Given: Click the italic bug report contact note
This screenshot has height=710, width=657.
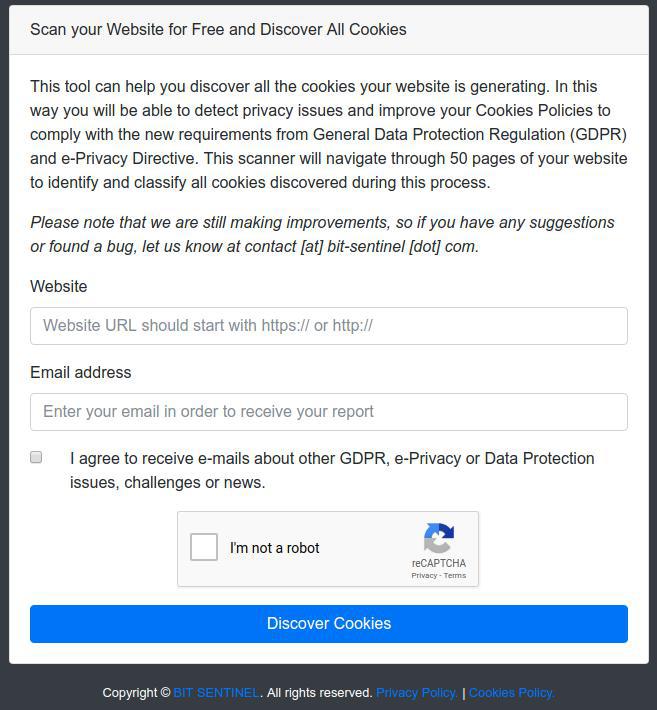Looking at the screenshot, I should pos(322,234).
